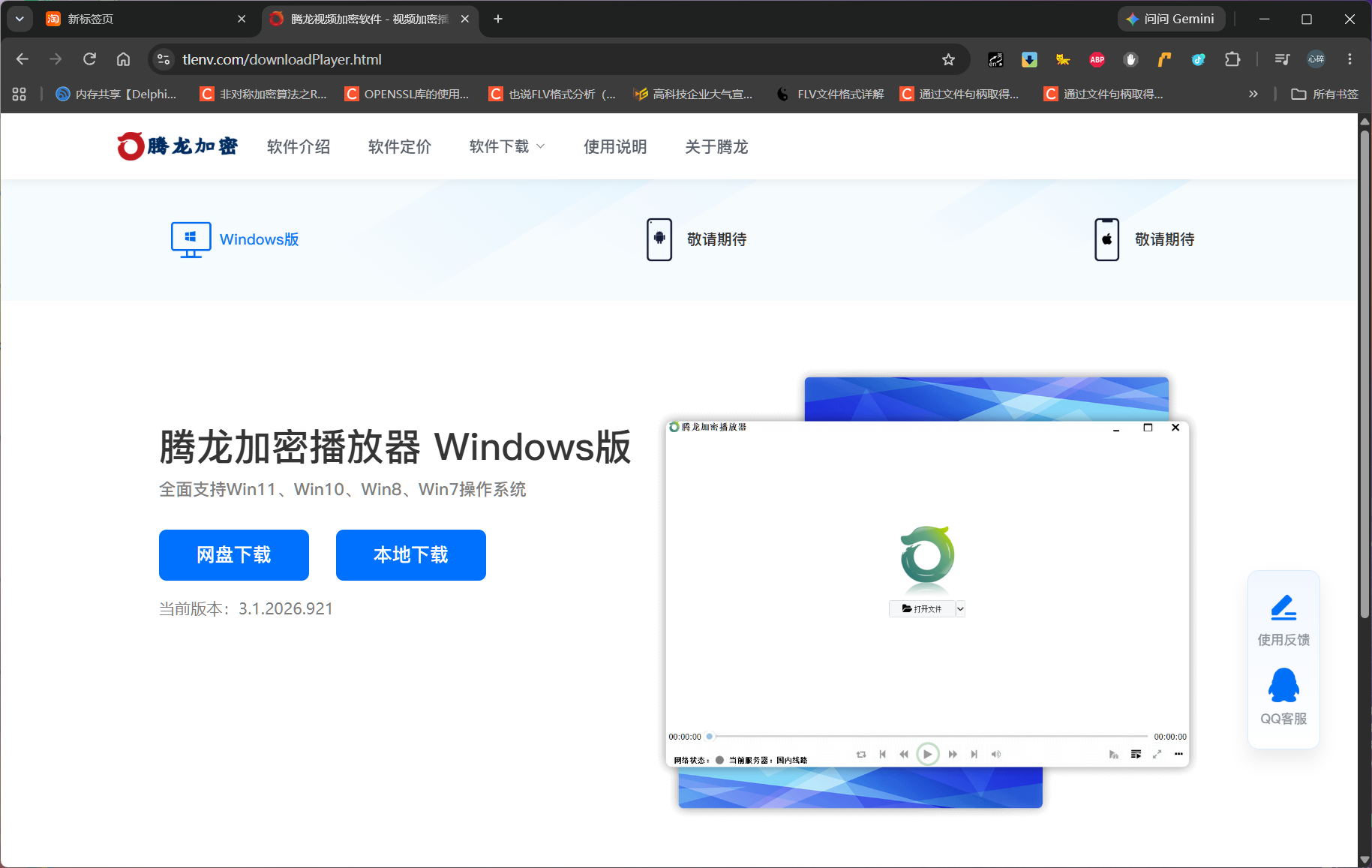Open 关于腾龙 menu item
Screen dimensions: 1372x868
716,146
